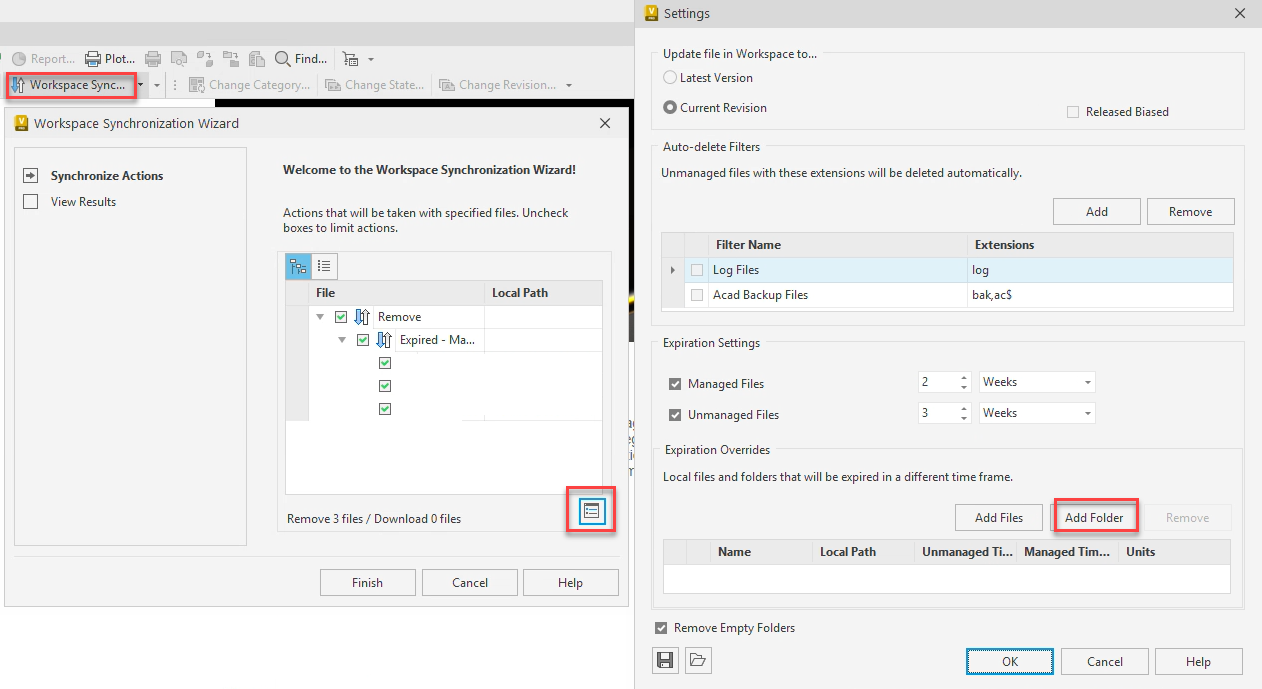Screen dimensions: 1262x689
Task: Click the highlighted details view icon in wizard
Action: pyautogui.click(x=591, y=510)
